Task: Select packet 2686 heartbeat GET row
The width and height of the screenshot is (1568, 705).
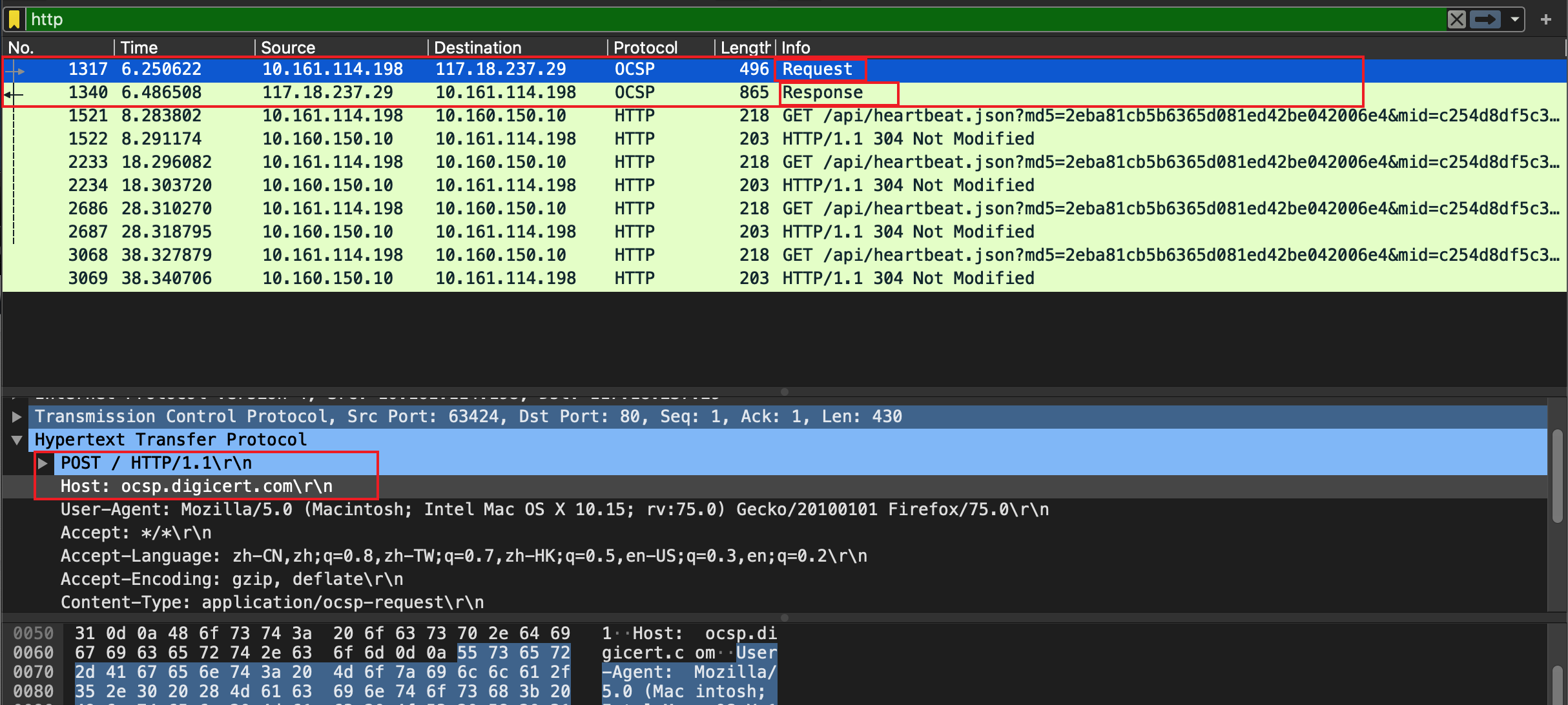Action: coord(784,209)
